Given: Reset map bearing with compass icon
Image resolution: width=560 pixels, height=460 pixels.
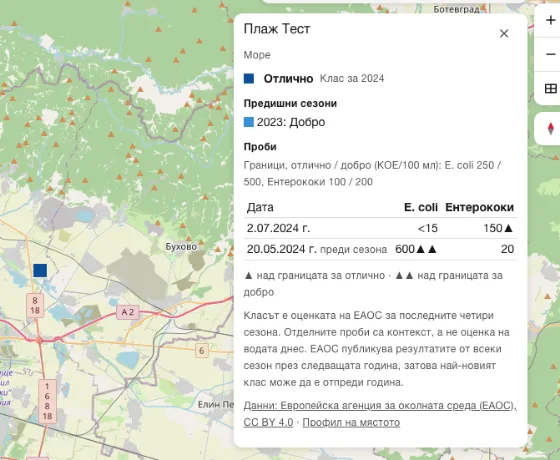Looking at the screenshot, I should (550, 129).
